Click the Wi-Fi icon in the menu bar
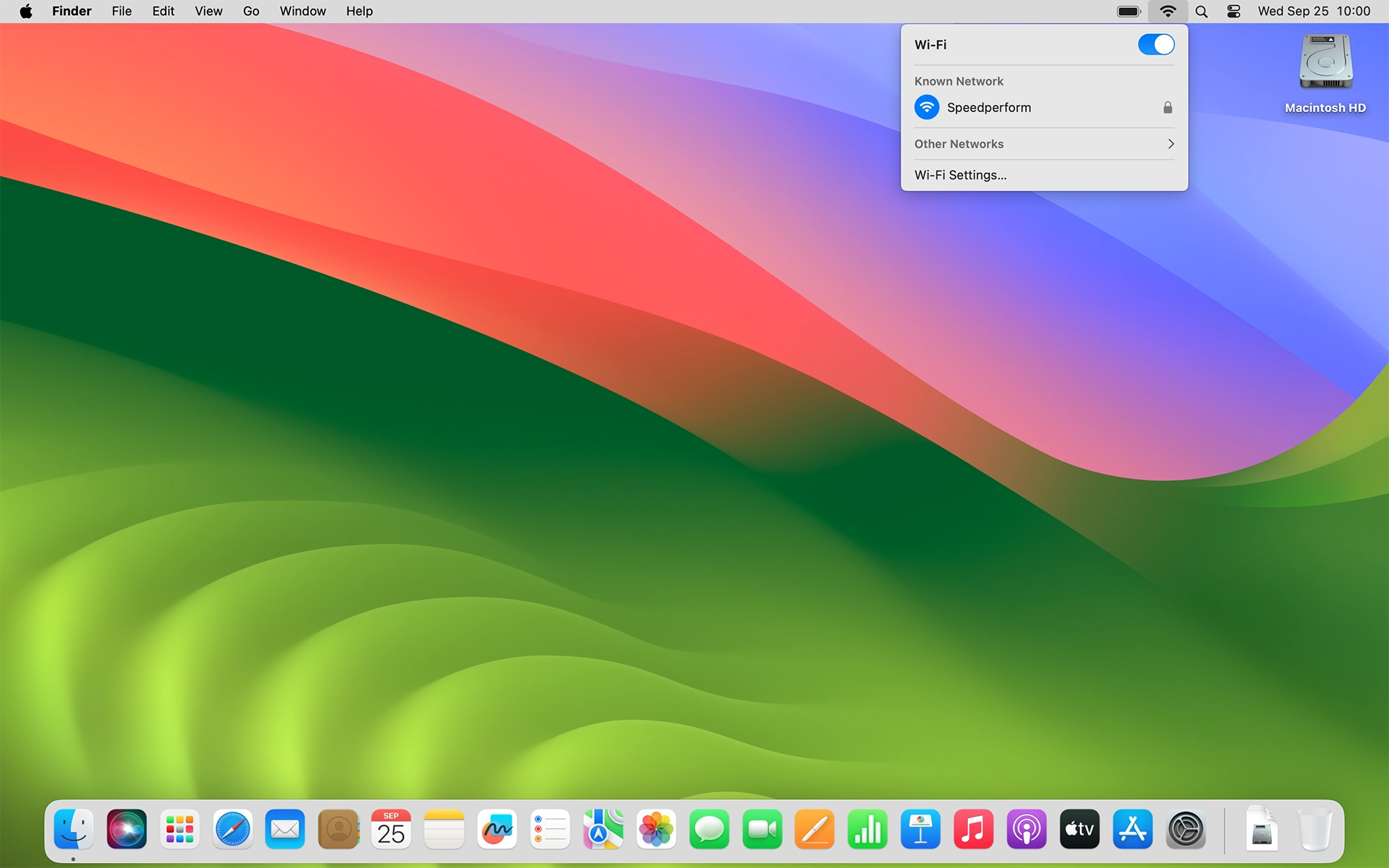The image size is (1389, 868). 1168,12
